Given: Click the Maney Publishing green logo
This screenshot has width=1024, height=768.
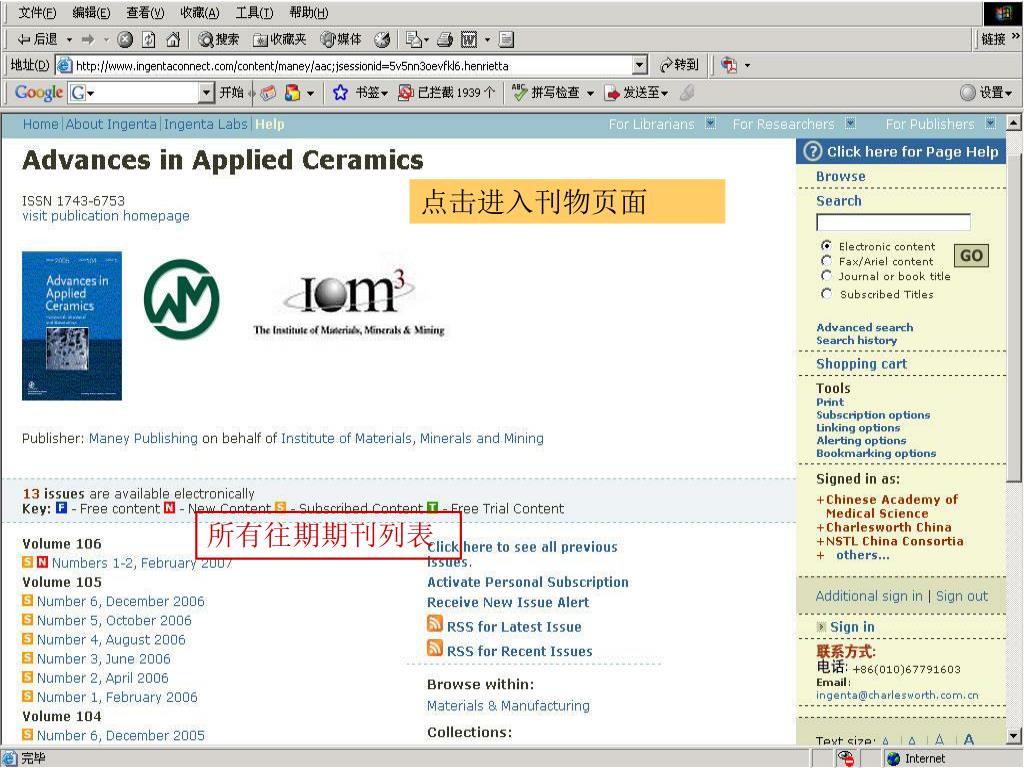Looking at the screenshot, I should point(182,300).
